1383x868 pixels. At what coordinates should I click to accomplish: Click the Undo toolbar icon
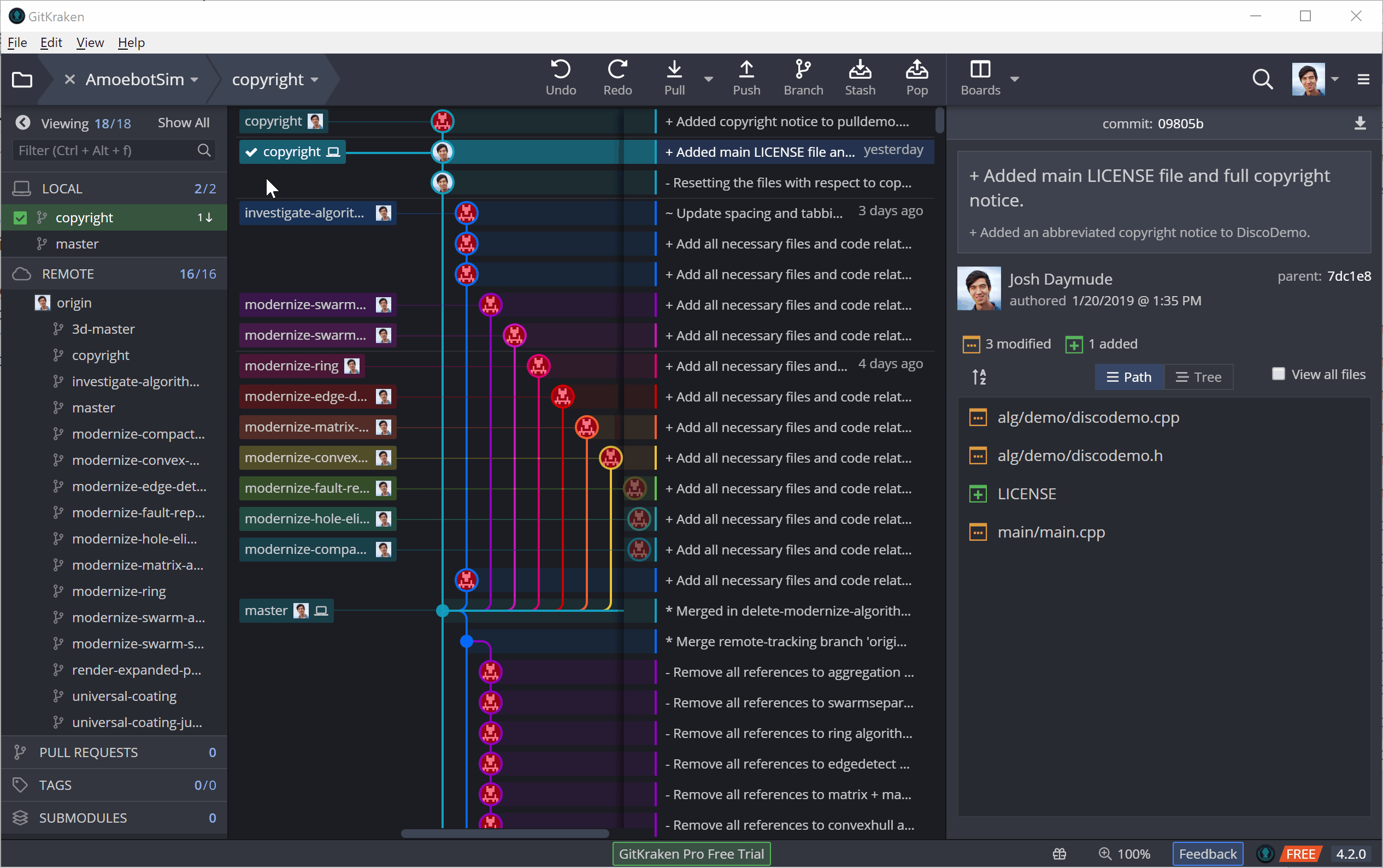560,78
